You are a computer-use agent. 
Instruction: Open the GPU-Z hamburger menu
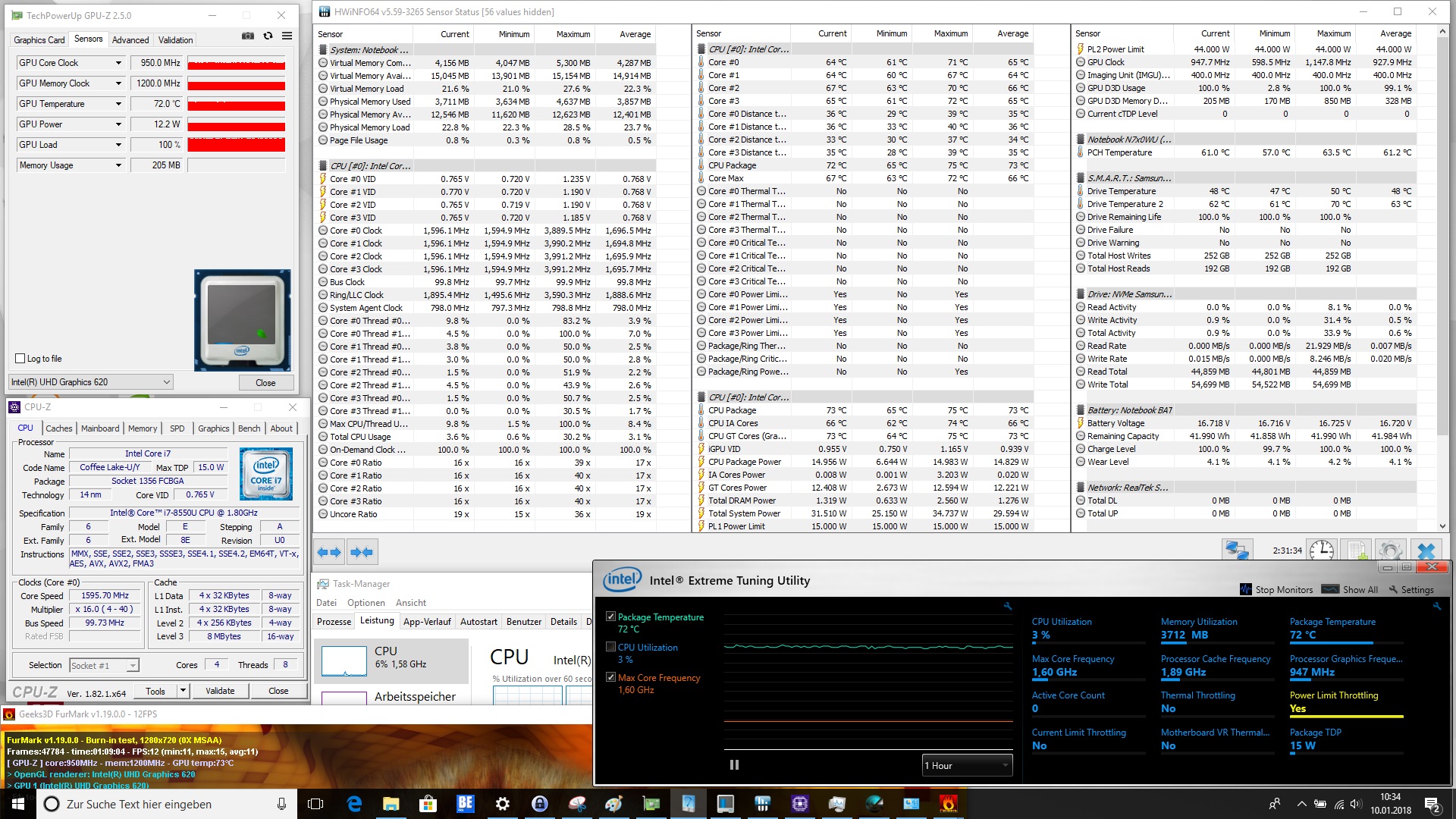click(287, 36)
